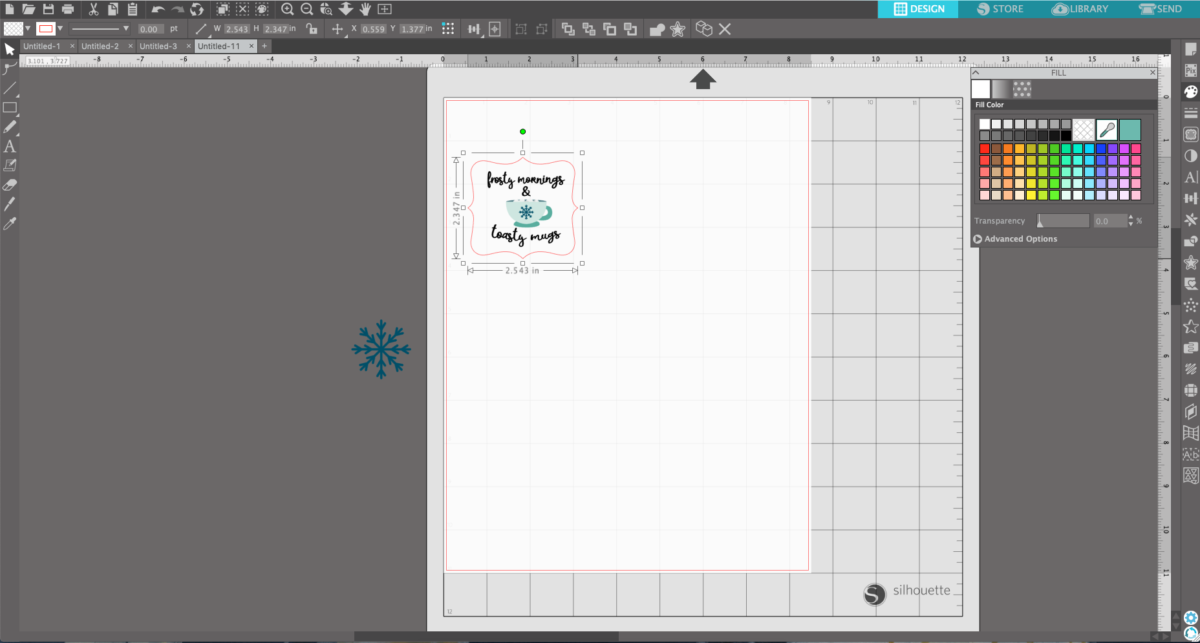The height and width of the screenshot is (643, 1200).
Task: Click the Redo arrow icon
Action: click(x=178, y=9)
